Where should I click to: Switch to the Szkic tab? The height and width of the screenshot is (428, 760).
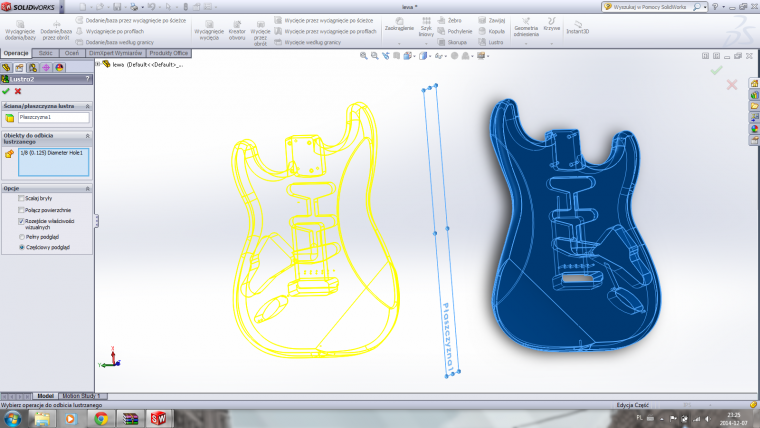coord(46,53)
